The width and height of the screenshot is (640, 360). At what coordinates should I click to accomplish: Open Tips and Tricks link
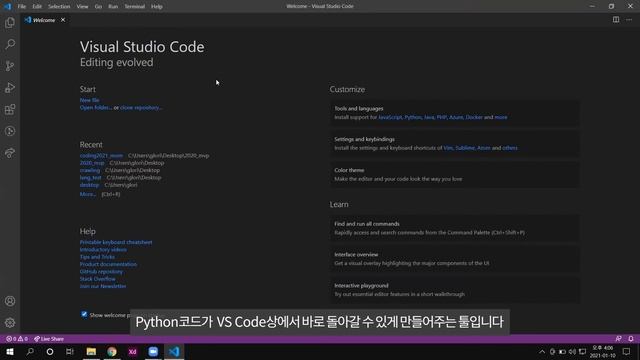pyautogui.click(x=97, y=257)
